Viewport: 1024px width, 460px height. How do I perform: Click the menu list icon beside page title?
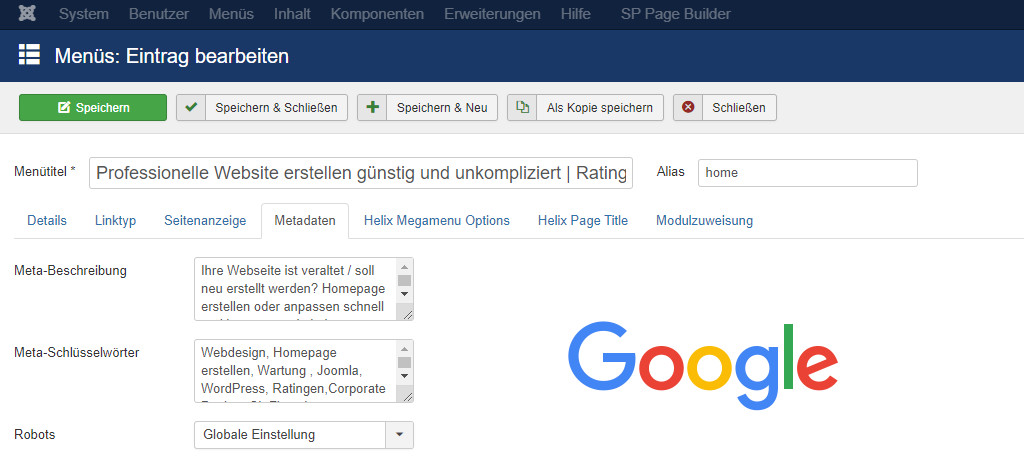[29, 56]
